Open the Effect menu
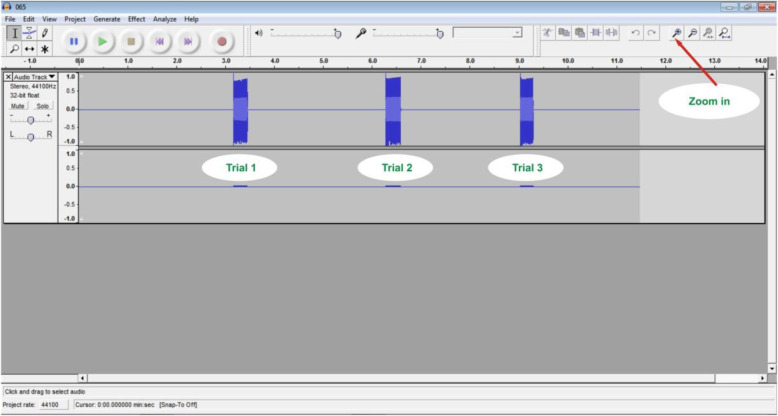Viewport: 778px width, 416px height. pyautogui.click(x=136, y=19)
